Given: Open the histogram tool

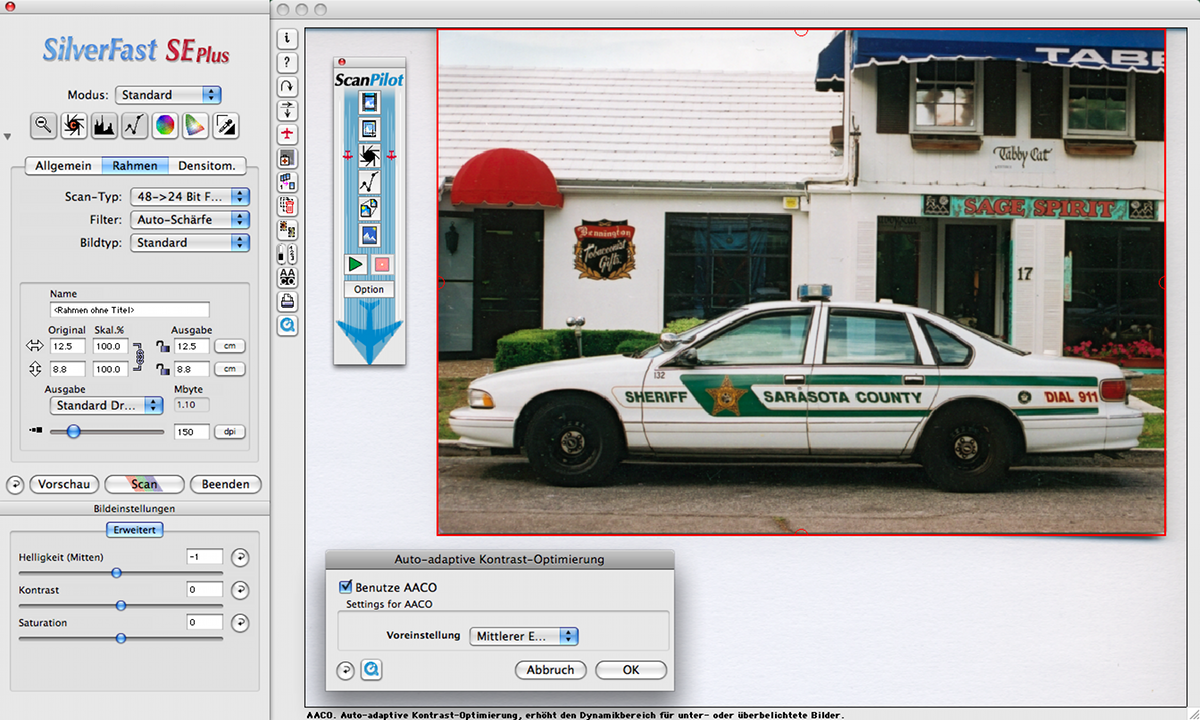Looking at the screenshot, I should click(104, 125).
